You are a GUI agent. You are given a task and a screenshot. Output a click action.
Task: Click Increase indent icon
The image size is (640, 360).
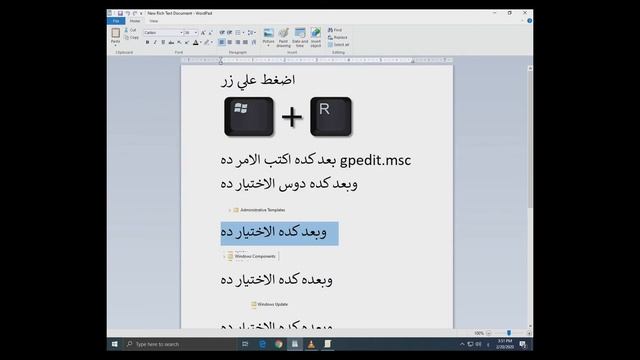click(x=230, y=33)
